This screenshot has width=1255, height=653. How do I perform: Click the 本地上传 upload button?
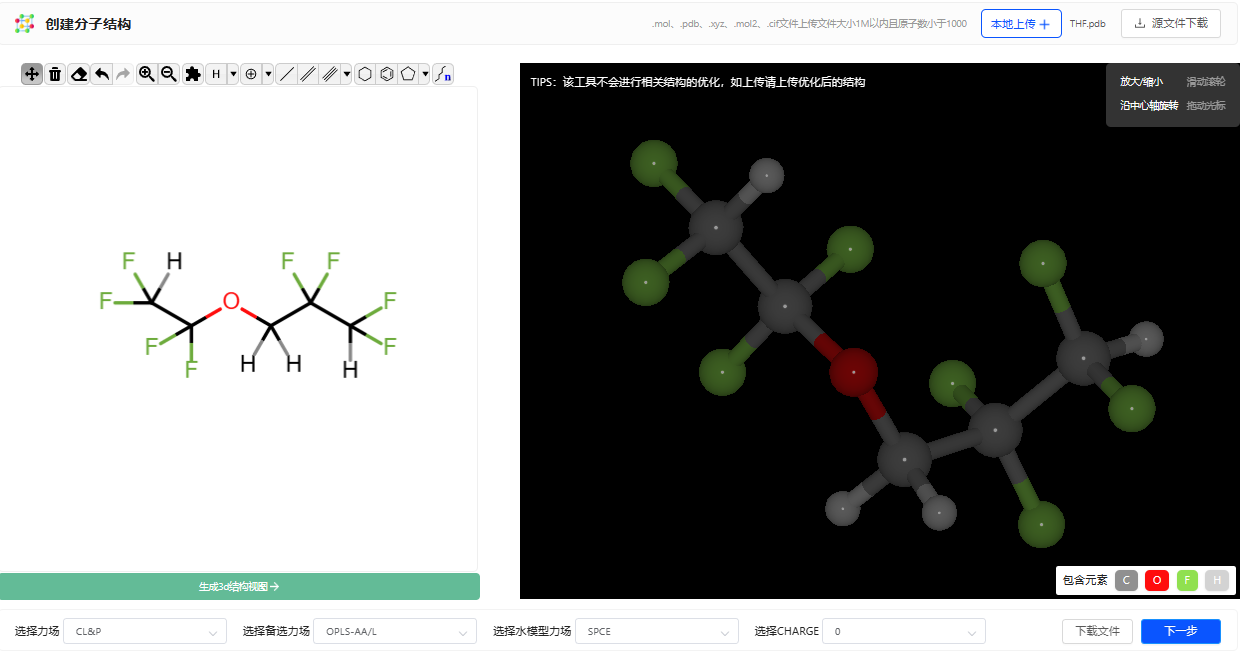(x=1021, y=24)
